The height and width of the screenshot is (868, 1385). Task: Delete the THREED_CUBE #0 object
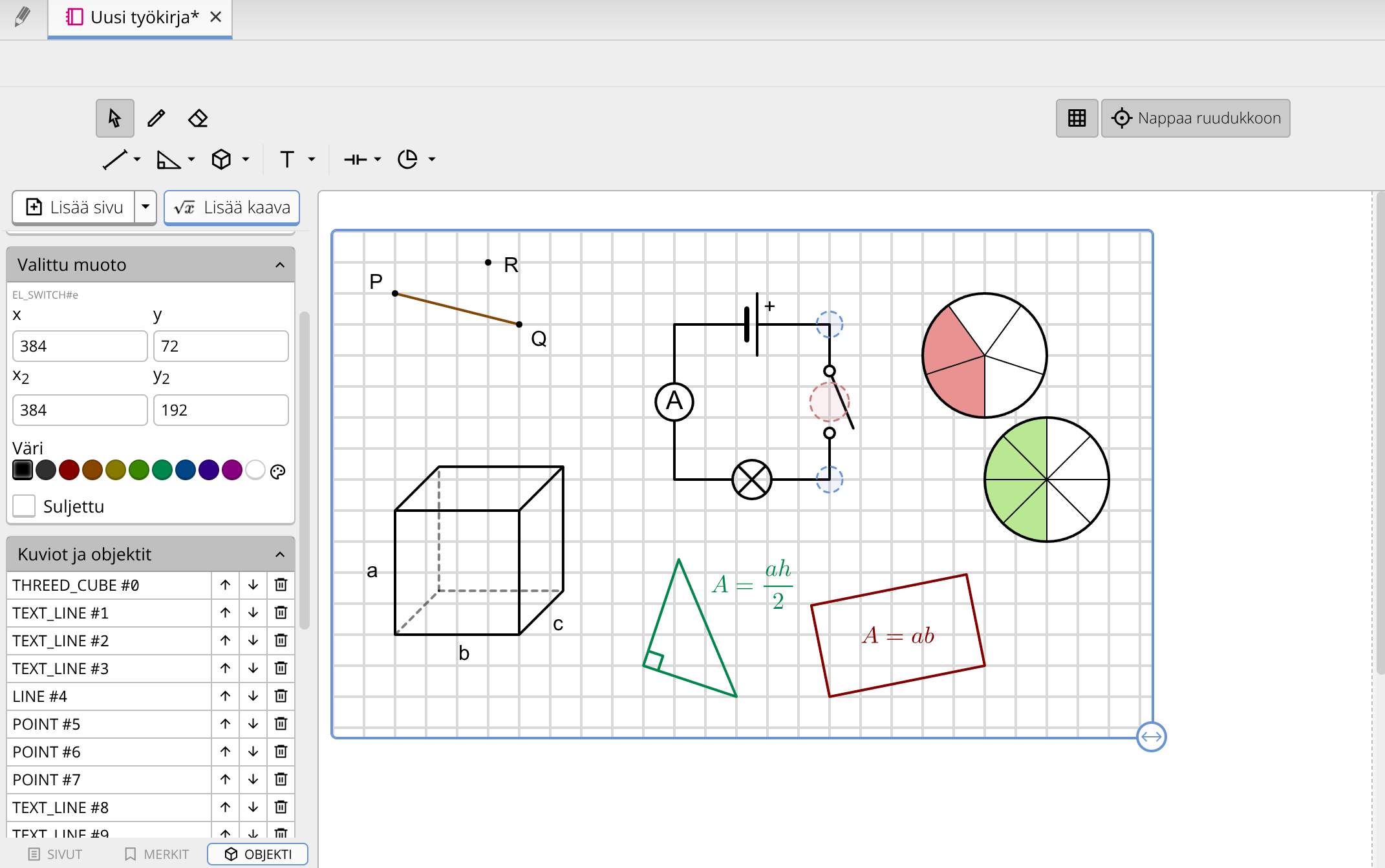coord(281,585)
